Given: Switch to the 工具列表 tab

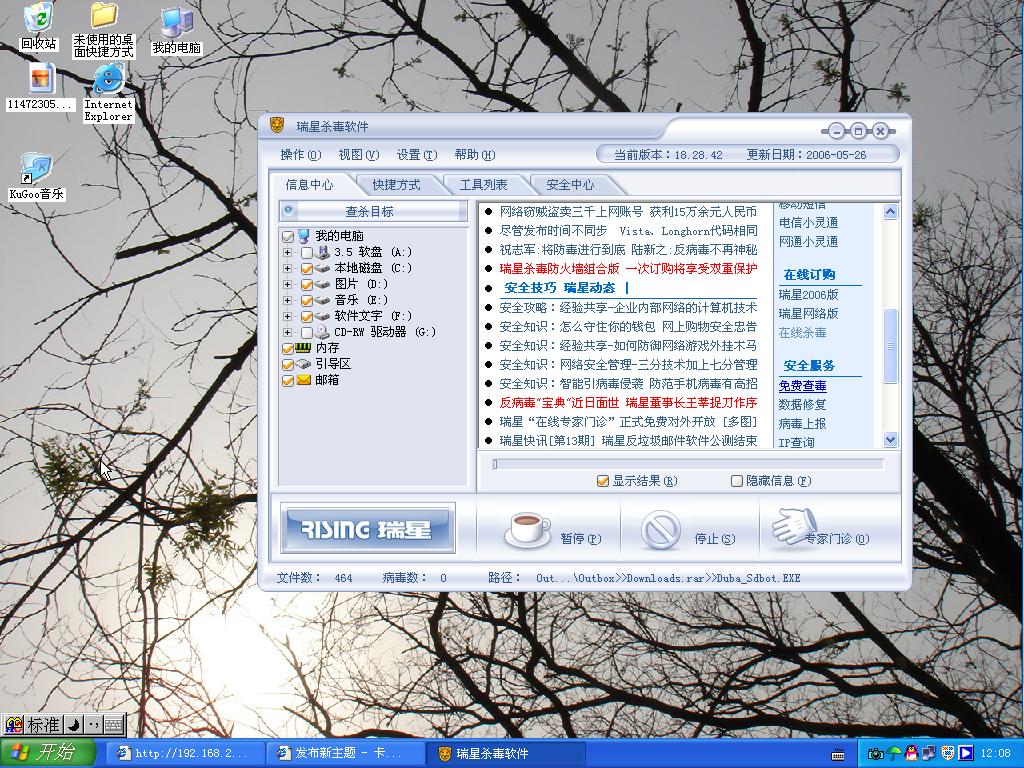Looking at the screenshot, I should tap(483, 185).
